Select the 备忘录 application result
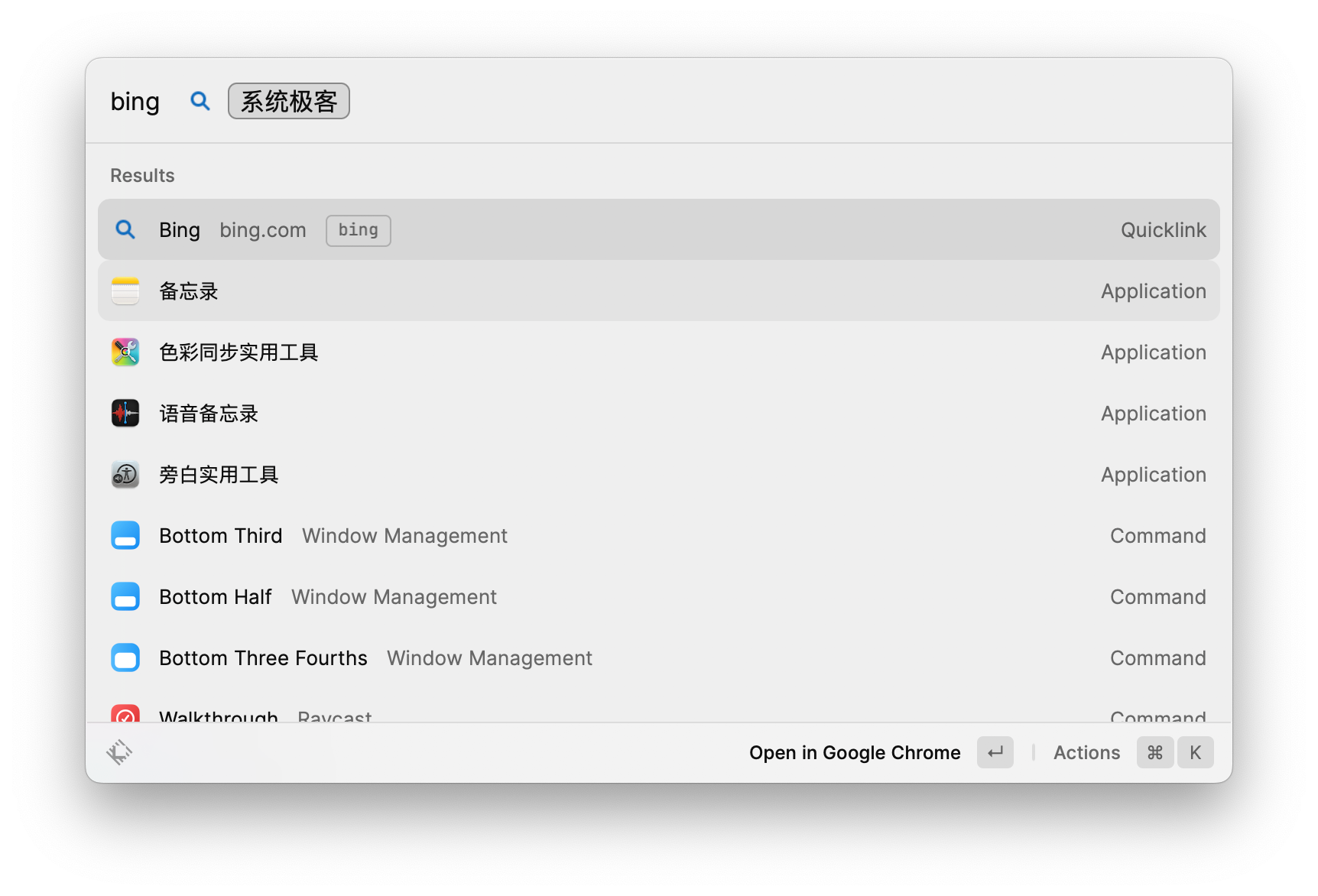Screen dimensions: 1318x896 [x=659, y=291]
